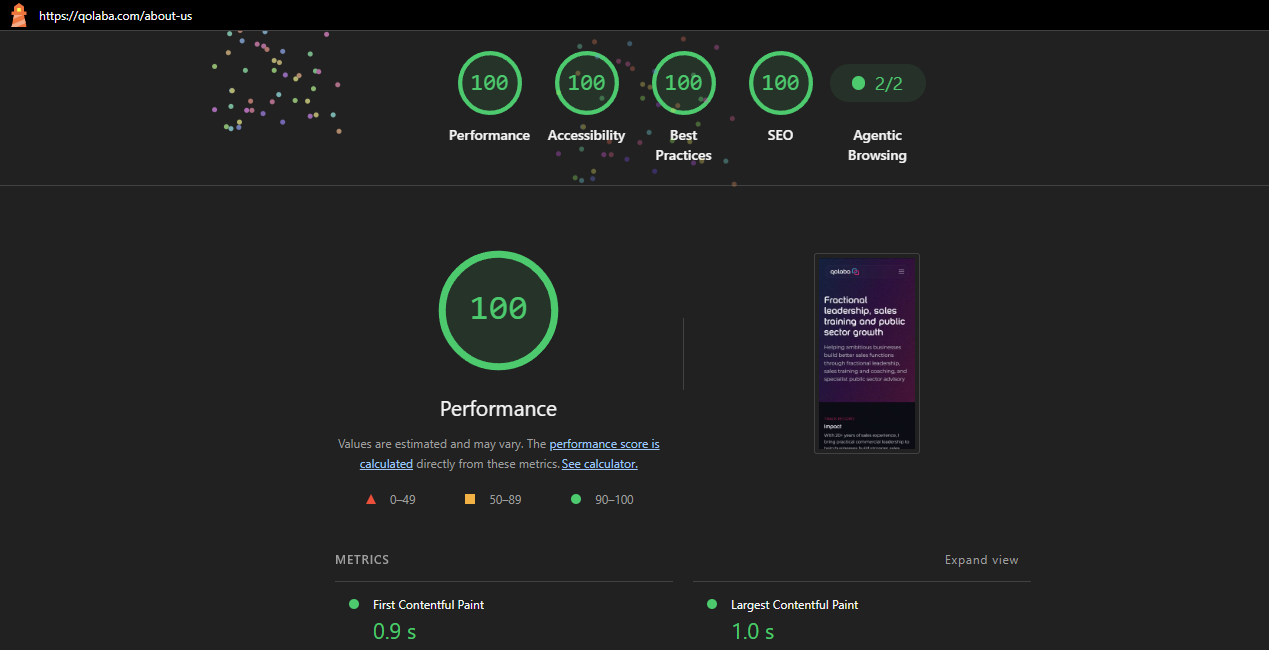The height and width of the screenshot is (650, 1269).
Task: Open the Agentic Browsing 2/2 badge
Action: click(878, 83)
